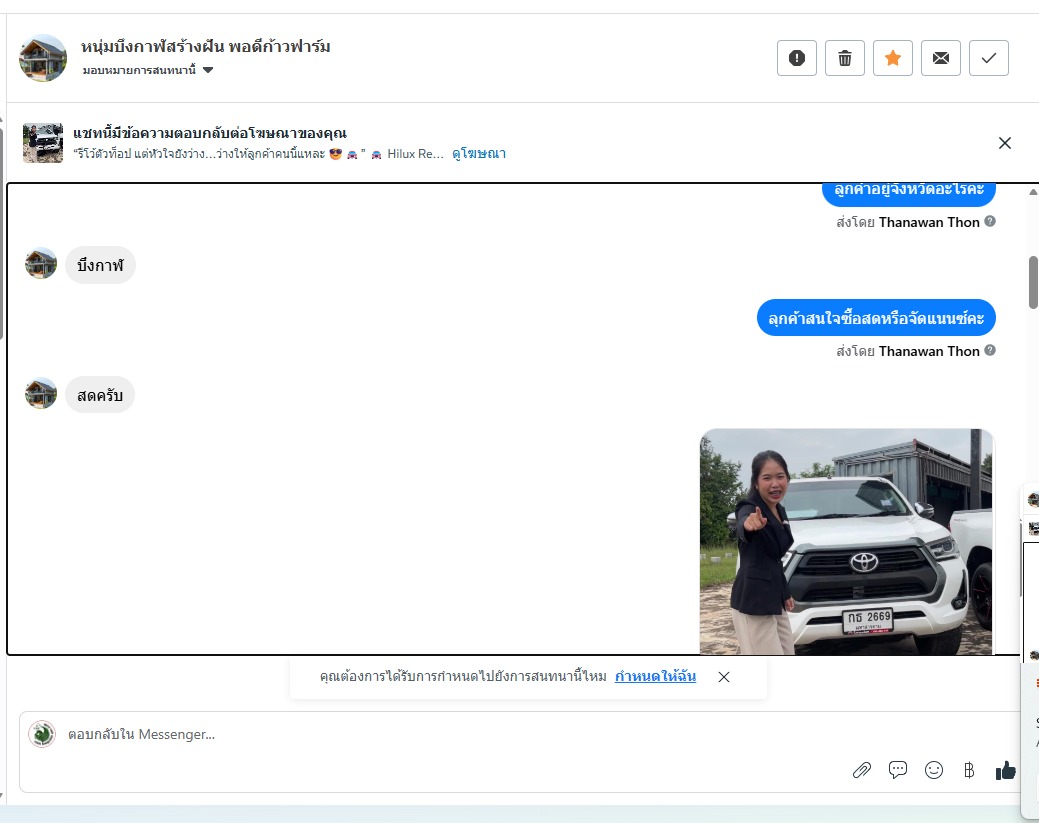The image size is (1039, 823).
Task: Mark conversation unread with the envelope icon
Action: tap(941, 58)
